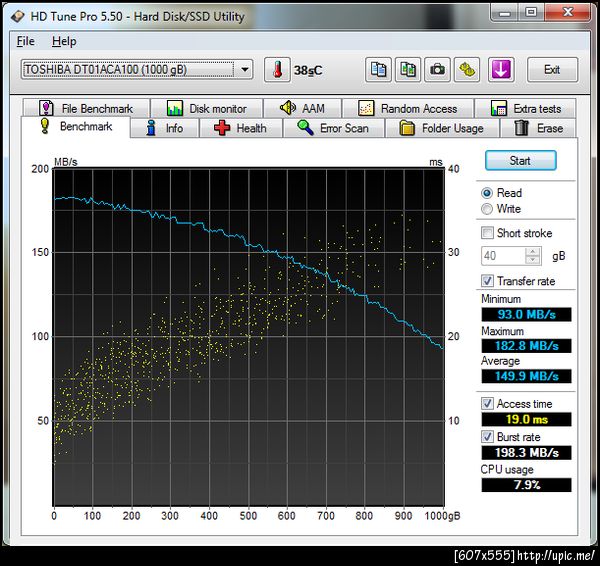Enable the Short stroke checkbox
Image resolution: width=600 pixels, height=566 pixels.
point(487,233)
